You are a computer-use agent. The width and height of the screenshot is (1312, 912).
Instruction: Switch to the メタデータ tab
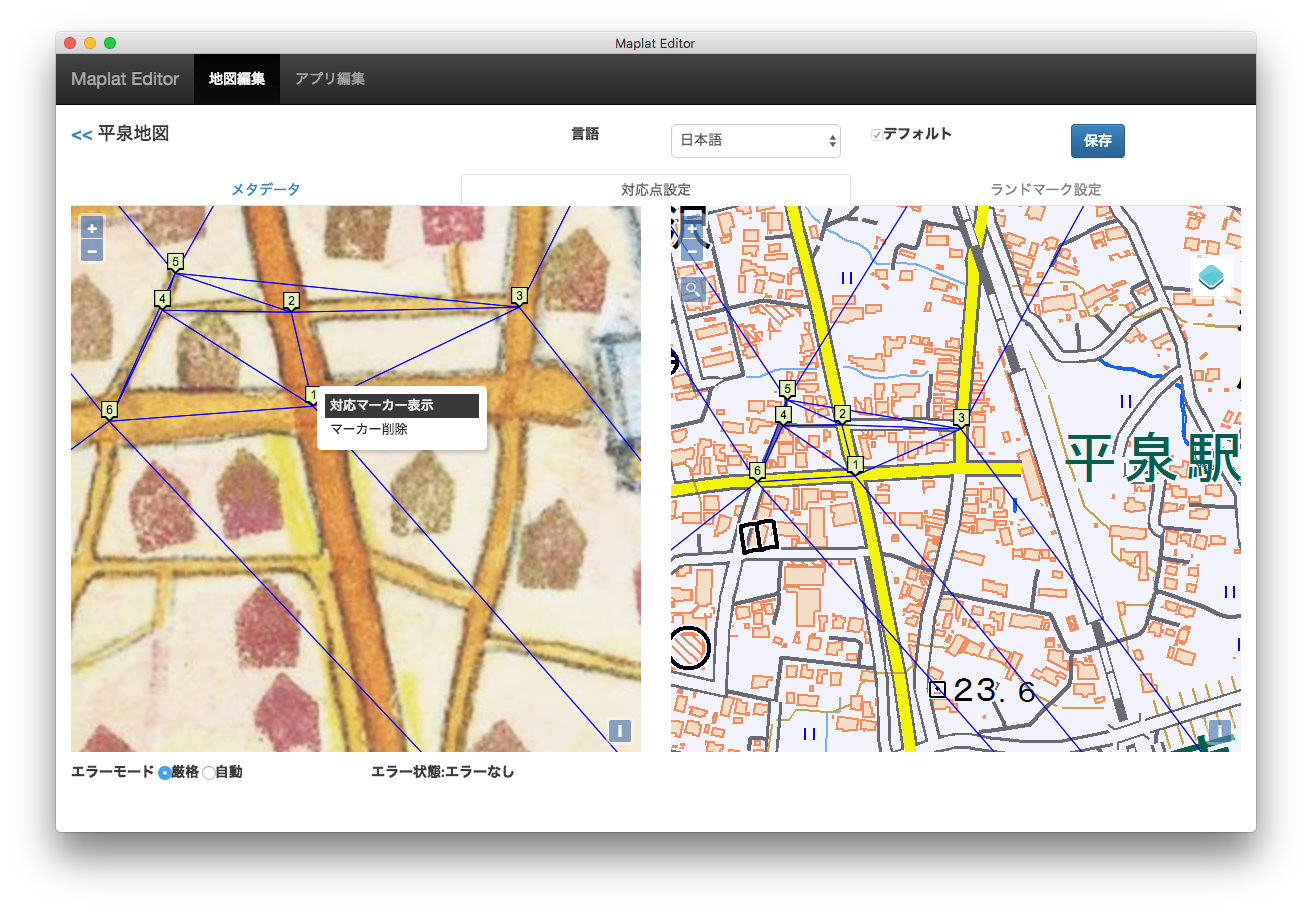pyautogui.click(x=266, y=189)
